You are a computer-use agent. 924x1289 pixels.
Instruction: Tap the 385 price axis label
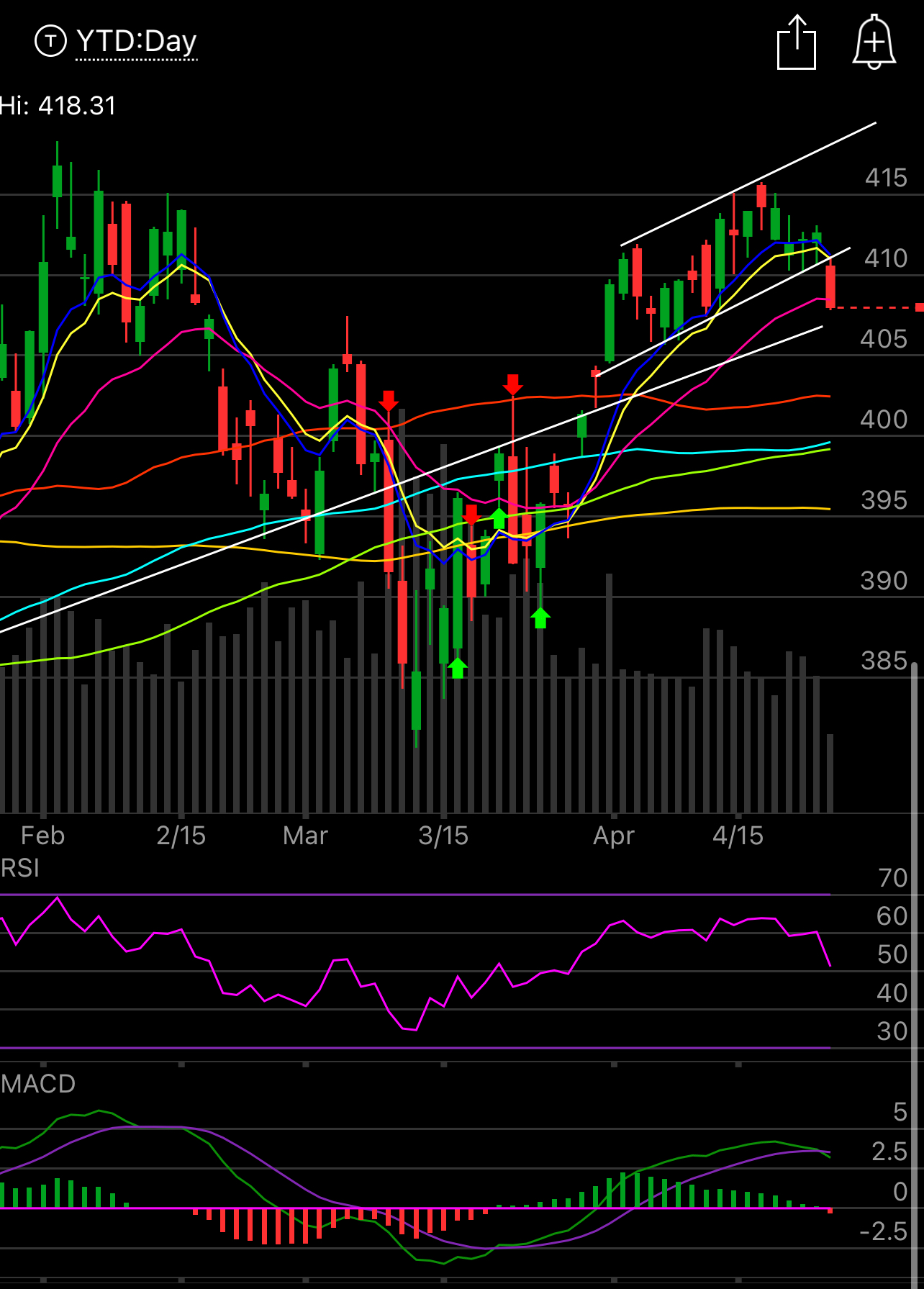(884, 661)
